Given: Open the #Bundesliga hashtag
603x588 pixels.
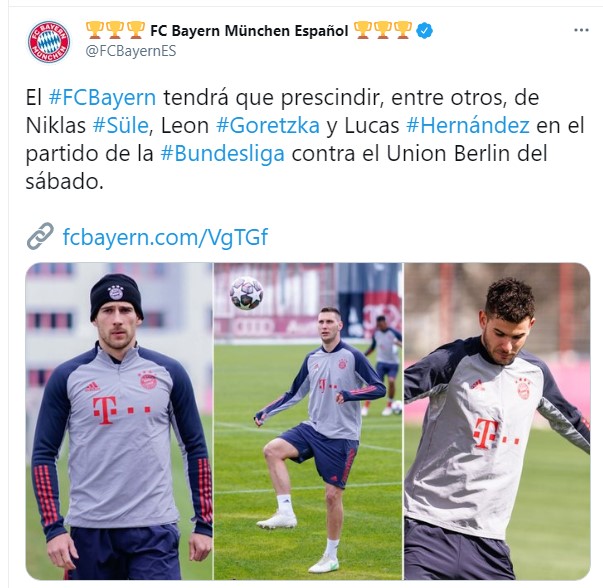Looking at the screenshot, I should click(223, 153).
